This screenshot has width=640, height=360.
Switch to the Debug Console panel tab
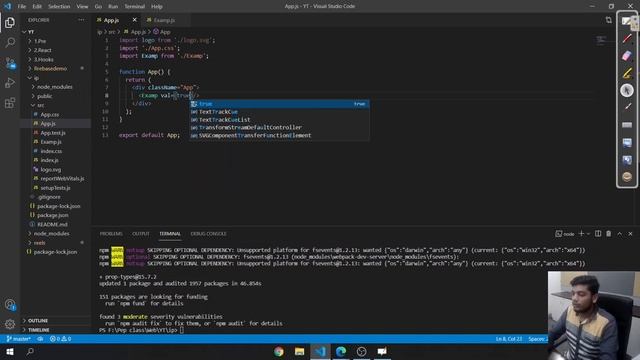click(x=208, y=234)
